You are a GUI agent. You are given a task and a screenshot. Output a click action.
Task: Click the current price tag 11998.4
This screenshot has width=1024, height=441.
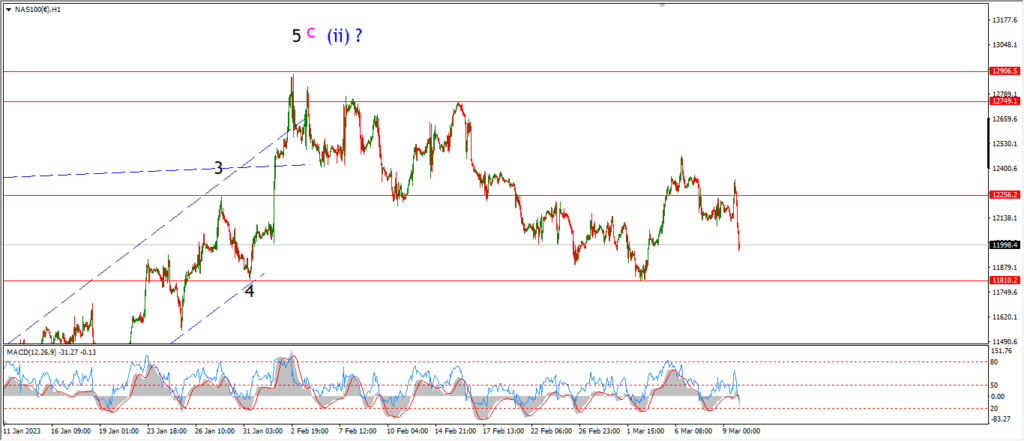[x=1003, y=245]
